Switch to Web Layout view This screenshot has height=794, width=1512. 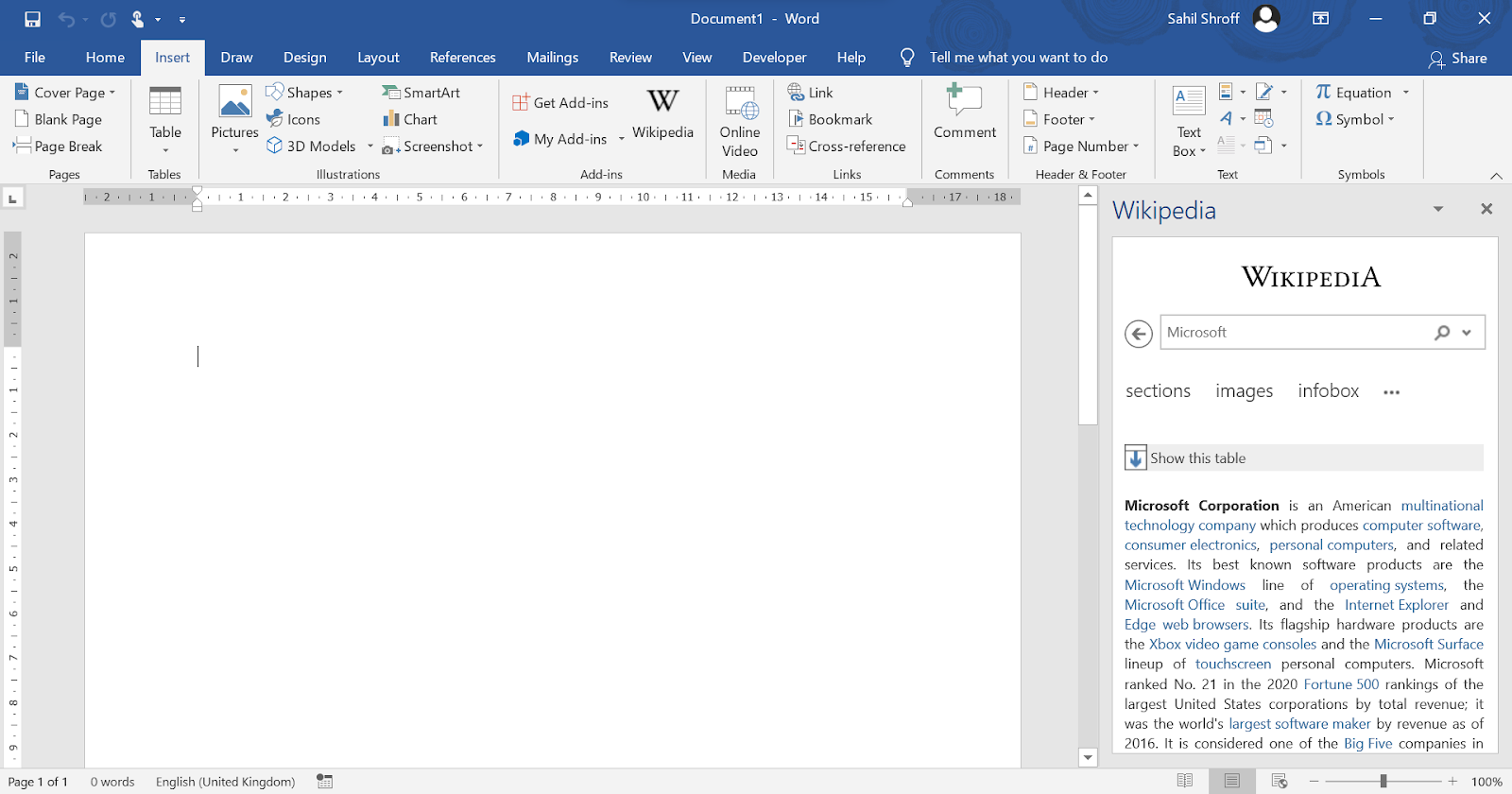(x=1280, y=781)
